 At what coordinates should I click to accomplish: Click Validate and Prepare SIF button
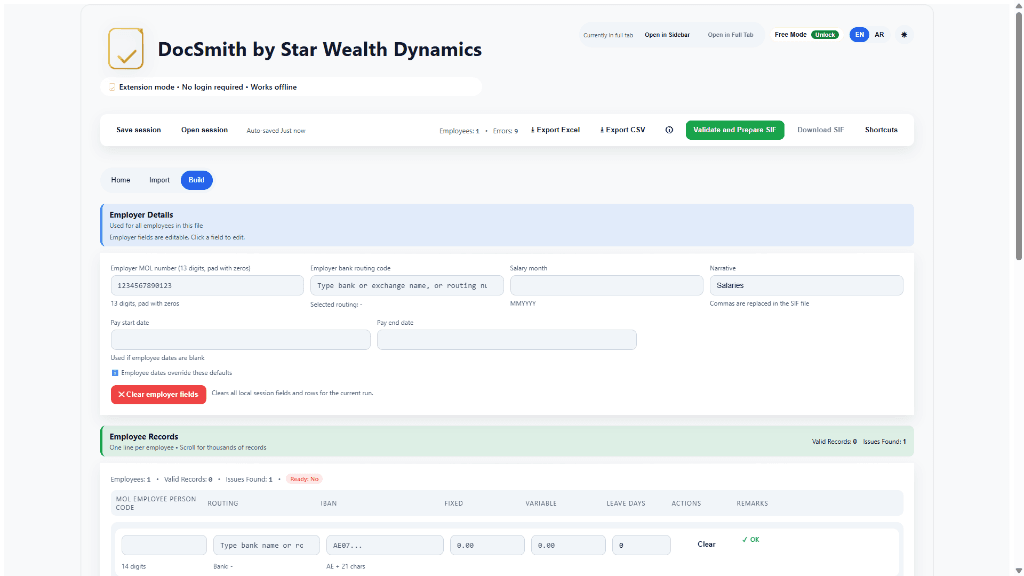click(734, 130)
